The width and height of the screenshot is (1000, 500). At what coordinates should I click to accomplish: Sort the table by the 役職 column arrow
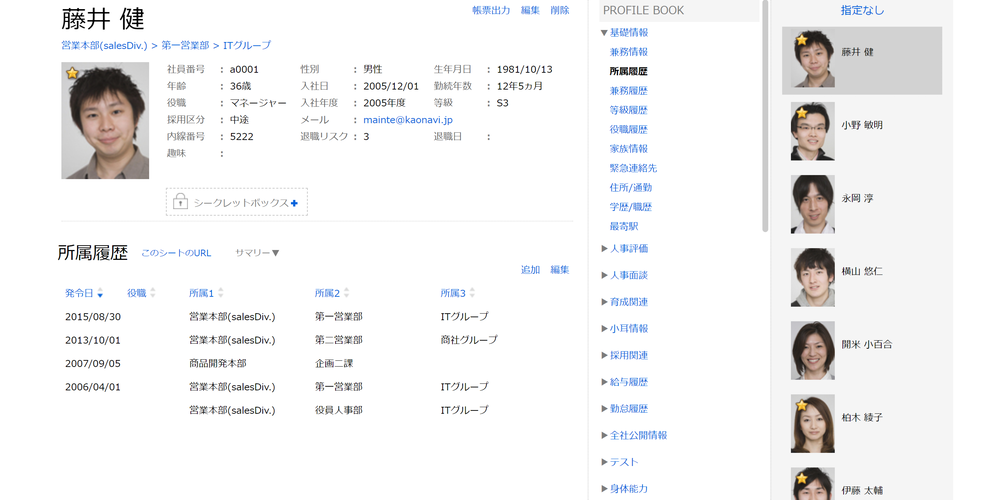pyautogui.click(x=152, y=293)
